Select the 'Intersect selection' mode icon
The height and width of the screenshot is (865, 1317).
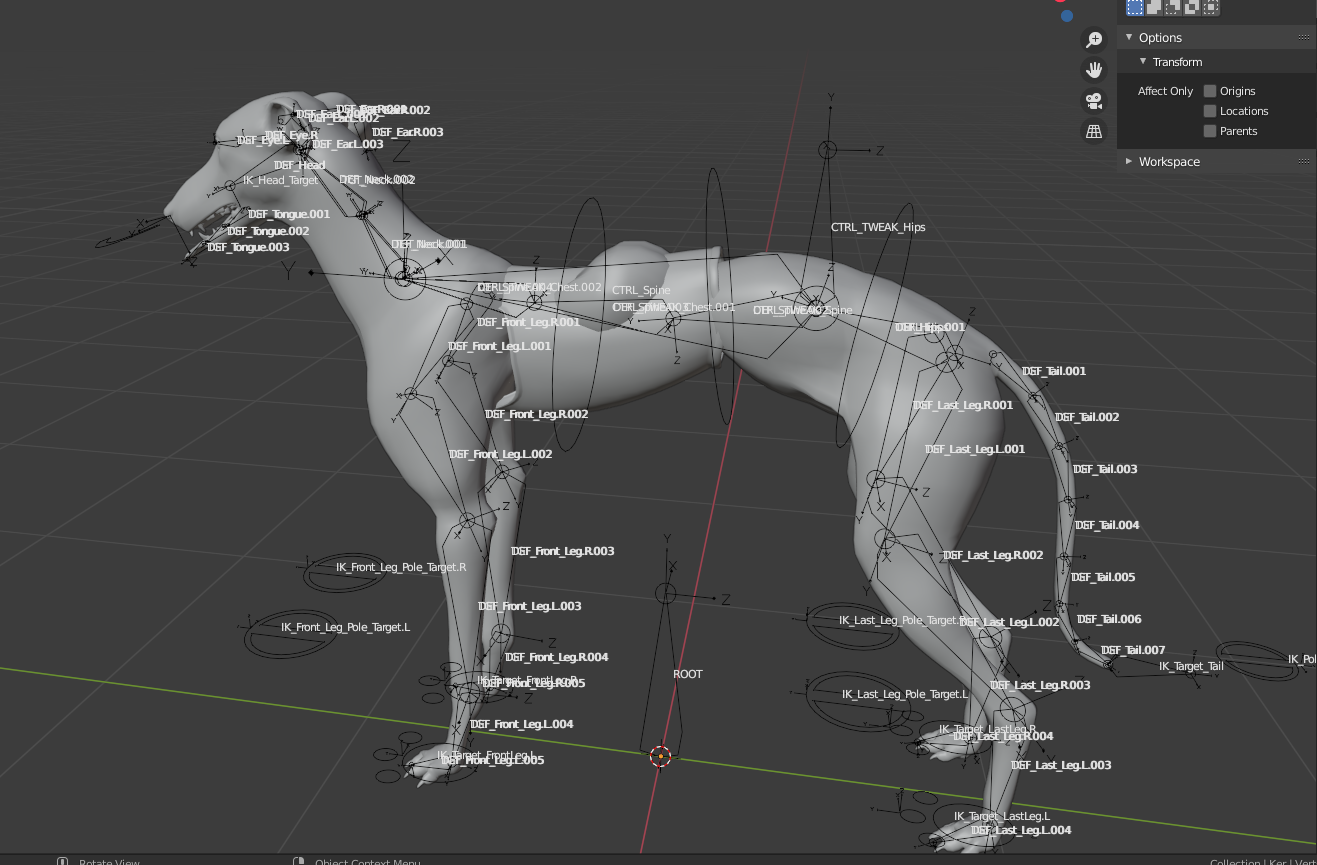click(x=1211, y=7)
